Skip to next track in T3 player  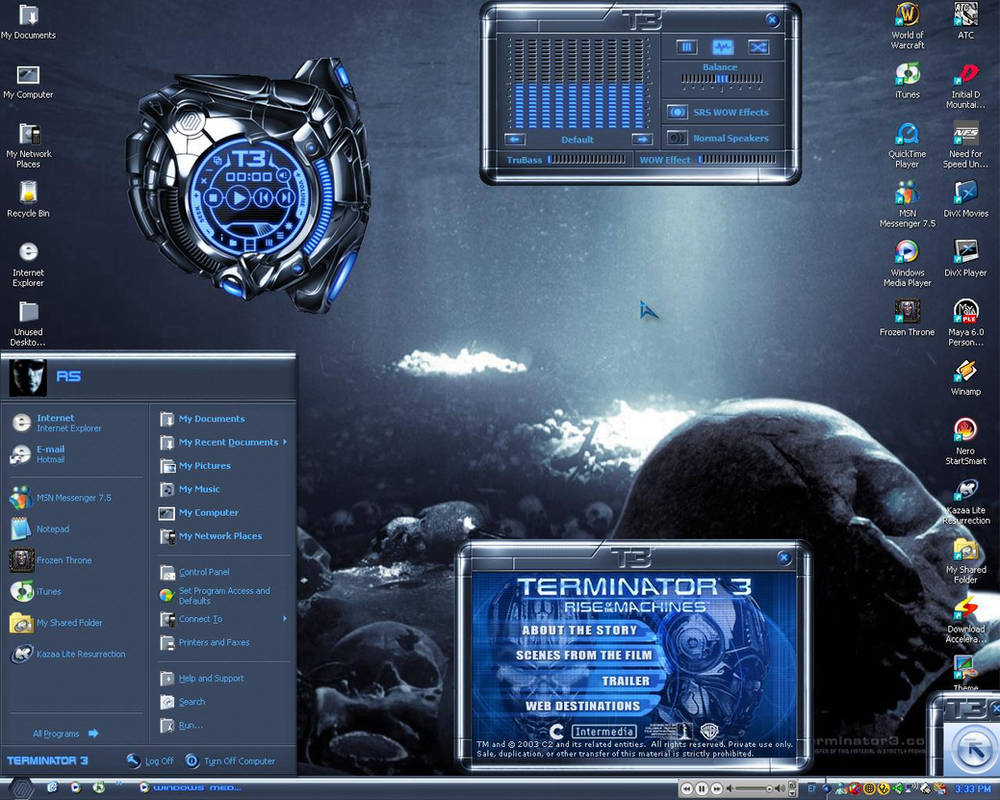point(284,198)
